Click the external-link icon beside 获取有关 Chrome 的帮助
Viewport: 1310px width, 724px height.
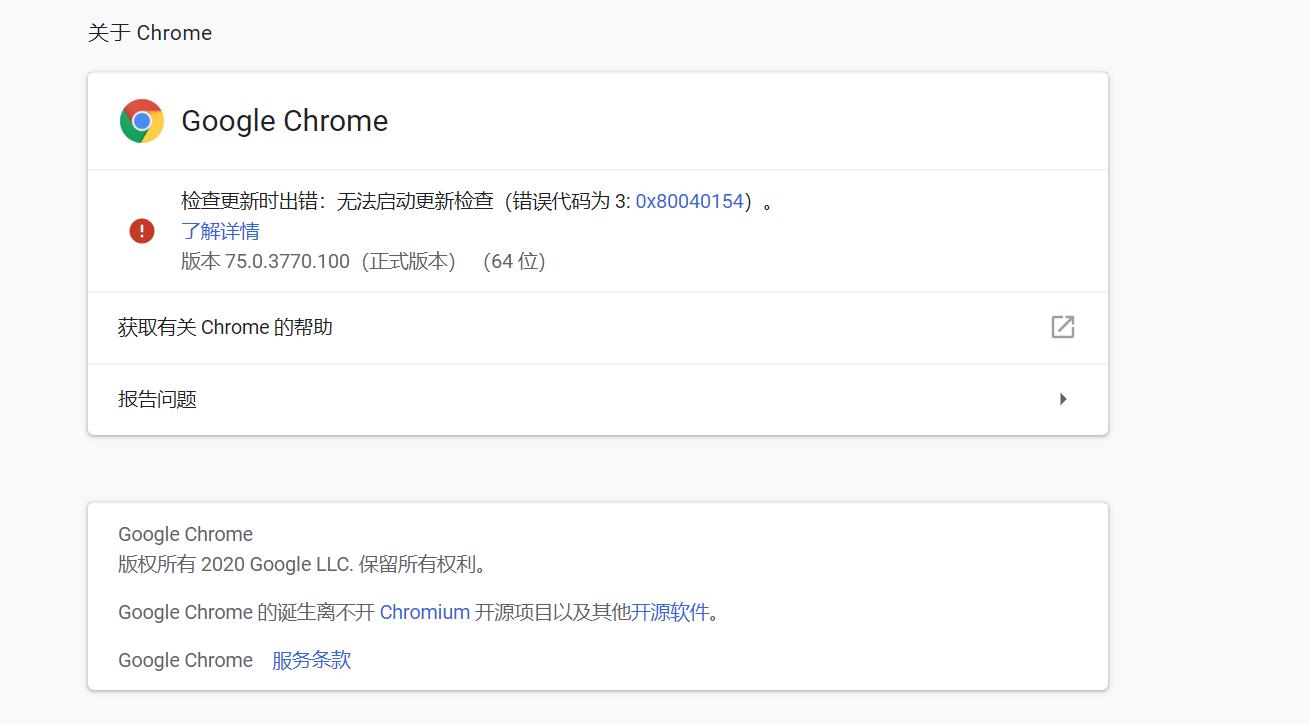(x=1063, y=327)
